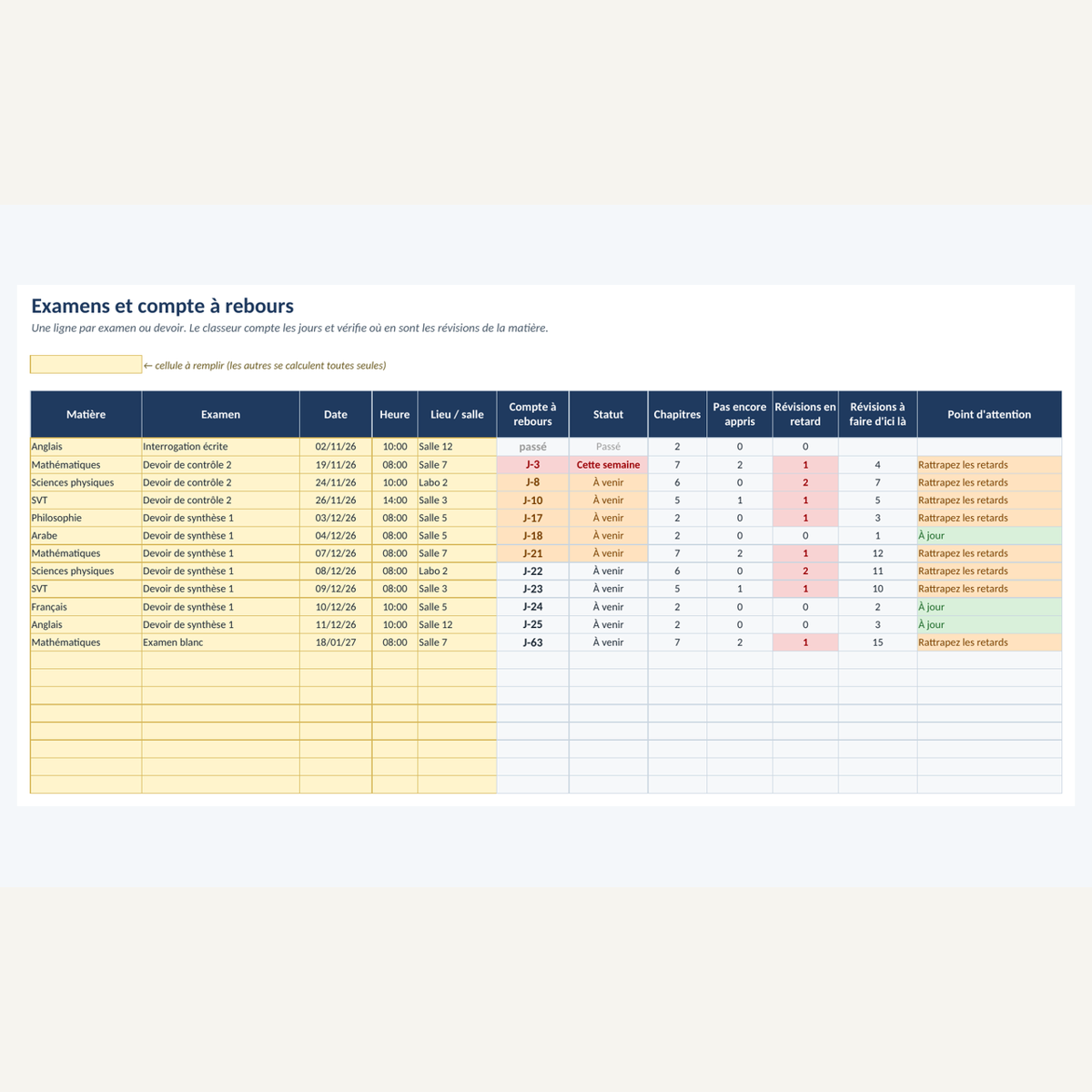Select the date cell '04/12/26'
The height and width of the screenshot is (1092, 1092).
[336, 536]
